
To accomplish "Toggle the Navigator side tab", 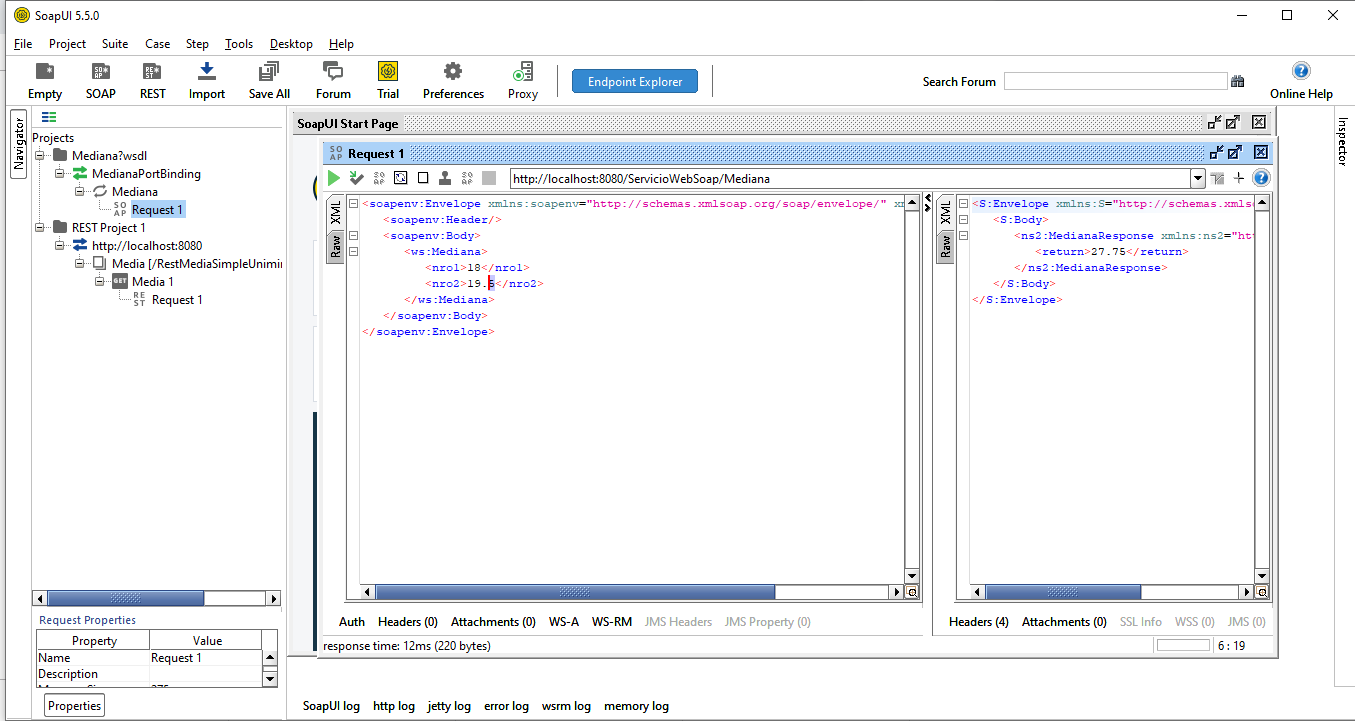I will pos(18,145).
